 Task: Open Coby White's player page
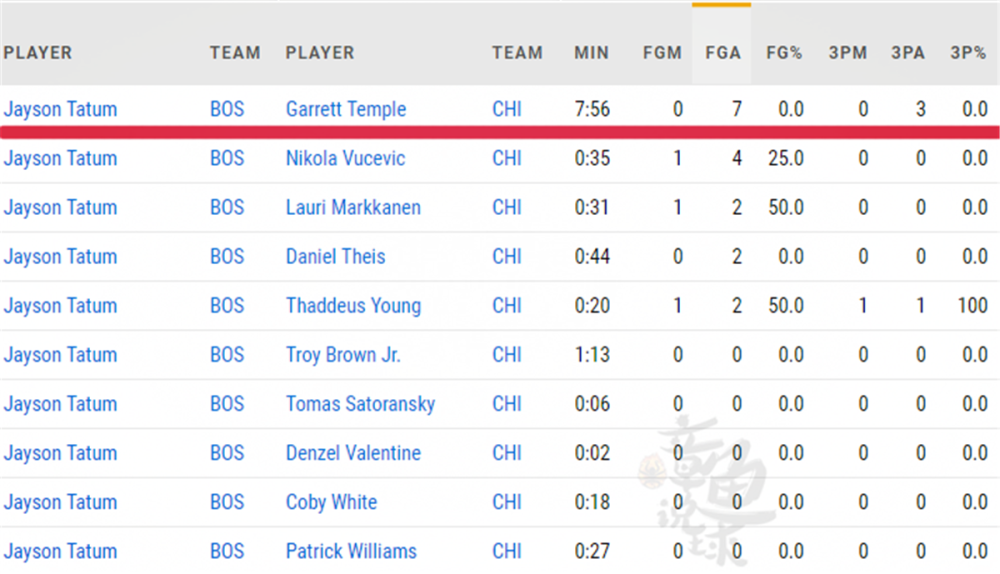[331, 501]
